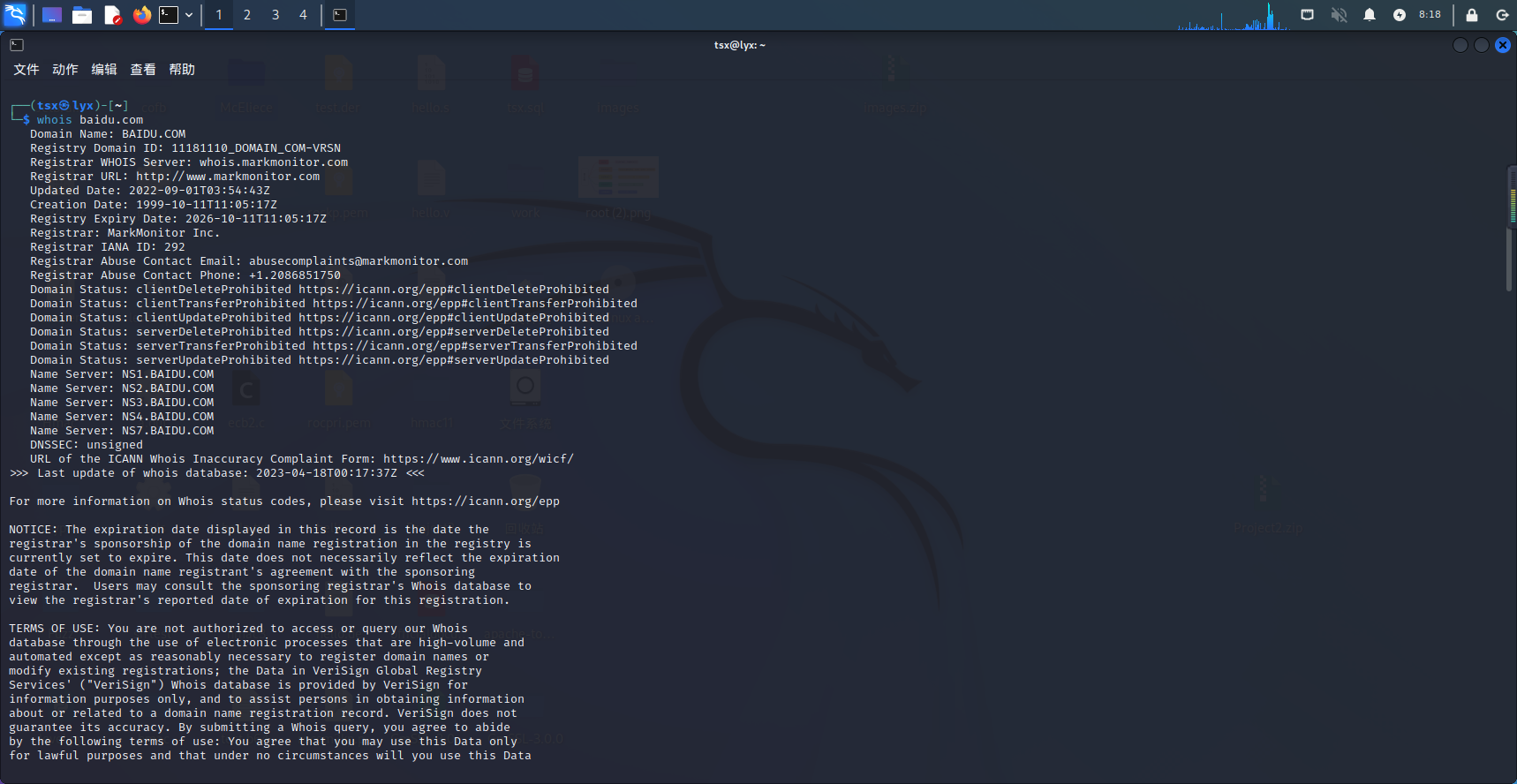This screenshot has height=784, width=1517.
Task: Click the 'Domain Name: BAIDU.COM' line
Action: (x=108, y=134)
